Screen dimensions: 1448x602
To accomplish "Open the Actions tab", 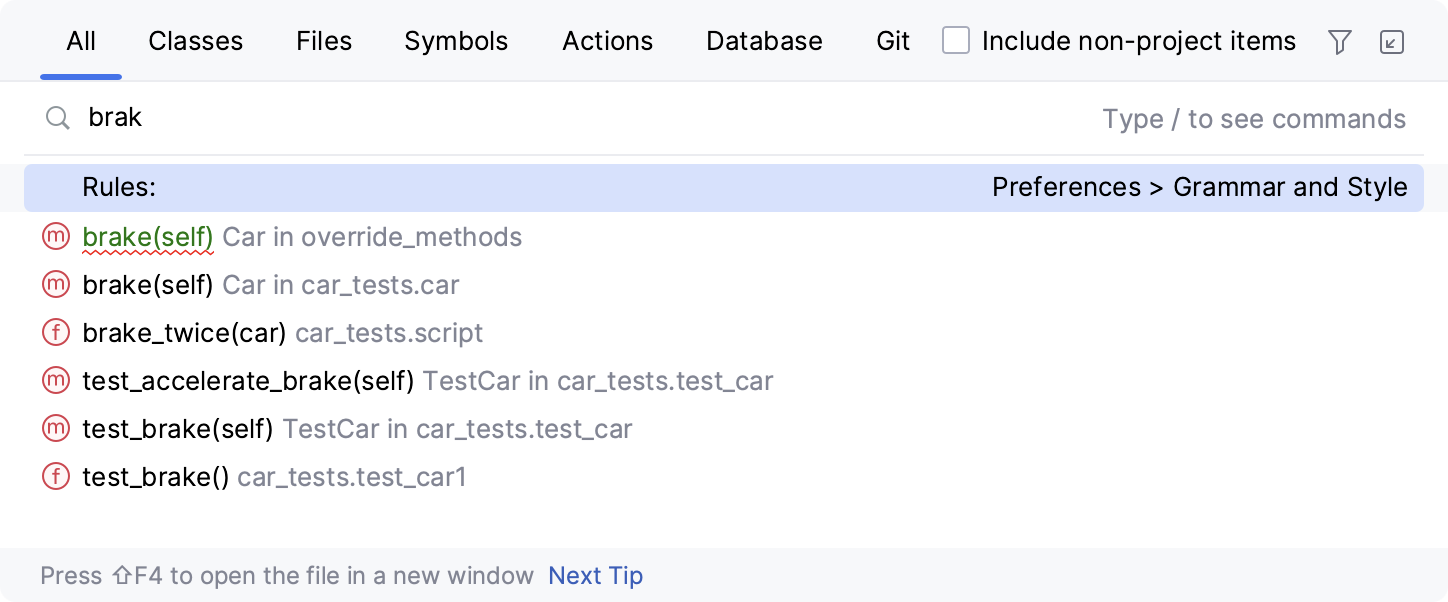I will click(607, 41).
